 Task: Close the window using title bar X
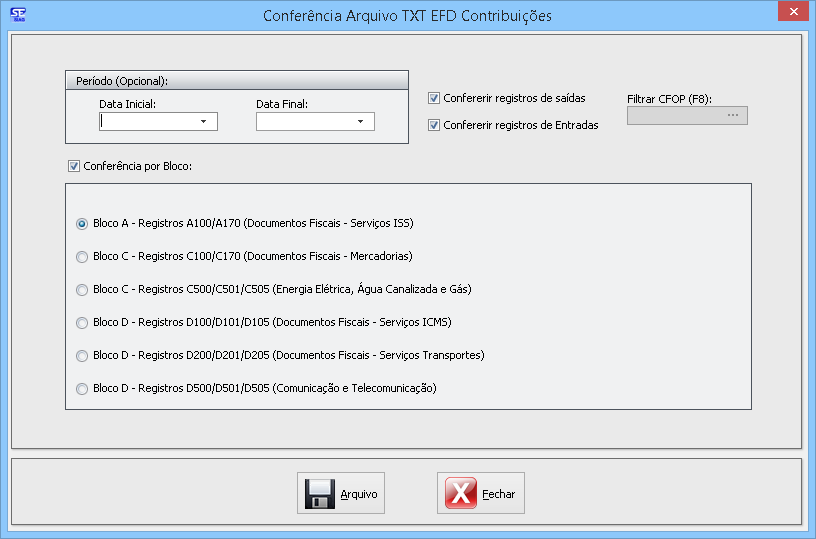[791, 12]
